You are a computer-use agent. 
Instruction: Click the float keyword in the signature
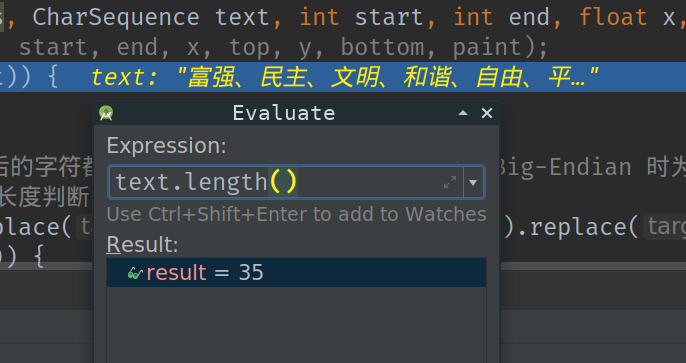pos(613,17)
